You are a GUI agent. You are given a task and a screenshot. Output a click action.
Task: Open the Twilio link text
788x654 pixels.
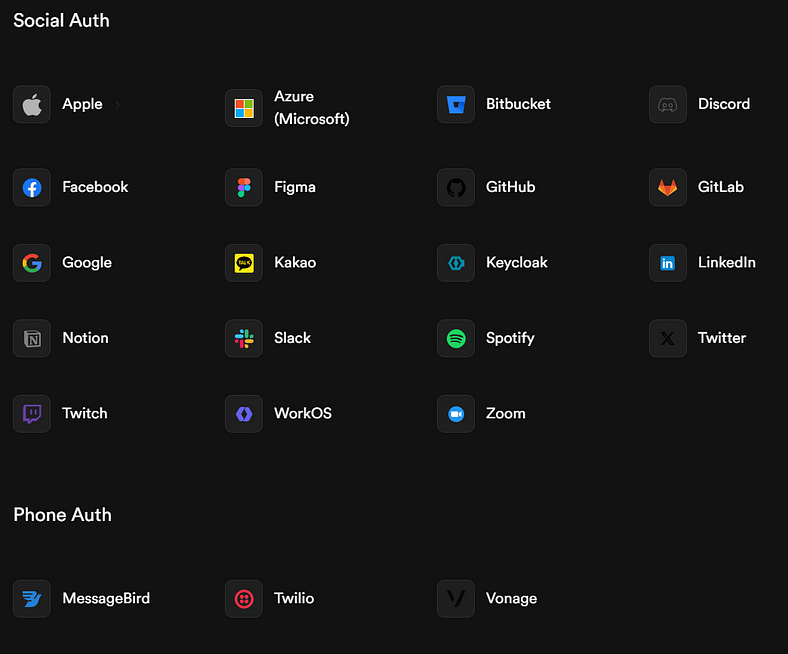click(294, 598)
